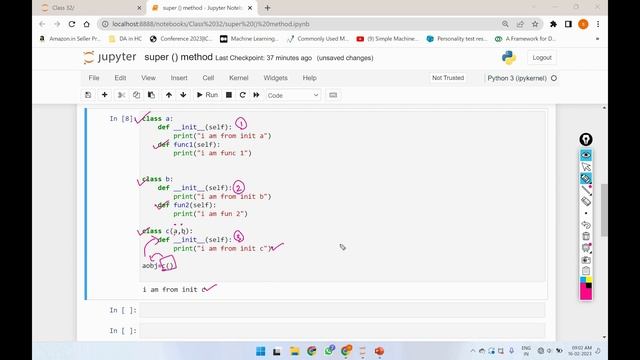The width and height of the screenshot is (640, 360).
Task: Select the eraser annotation tool
Action: coord(586,201)
